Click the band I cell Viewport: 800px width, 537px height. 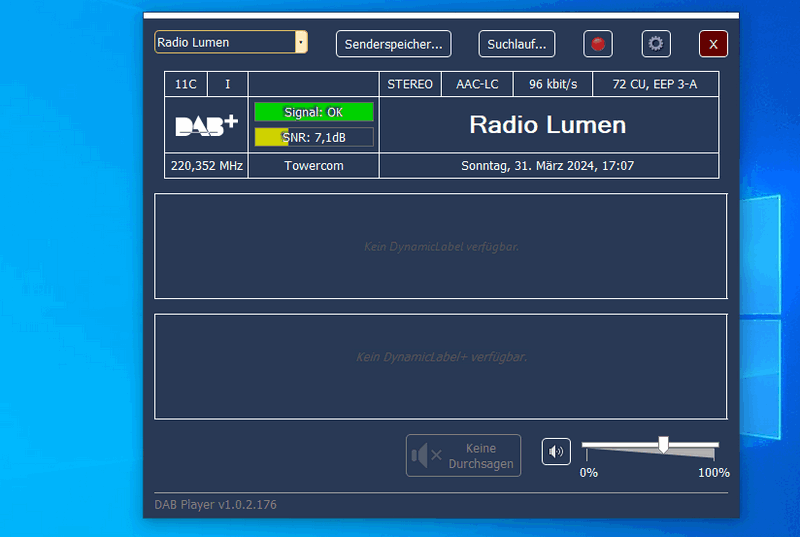pos(228,84)
